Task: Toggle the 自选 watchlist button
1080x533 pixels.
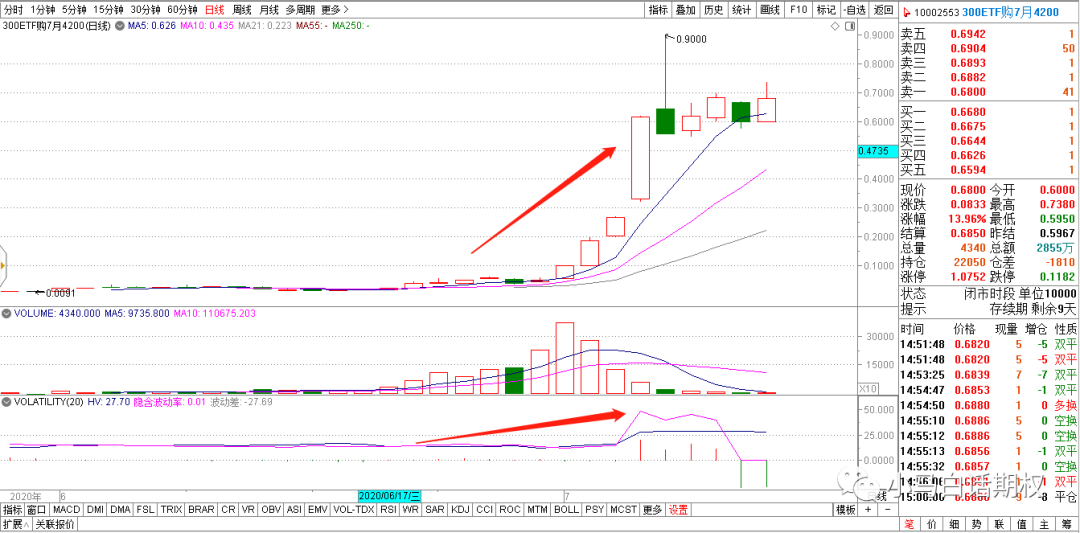Action: point(853,9)
